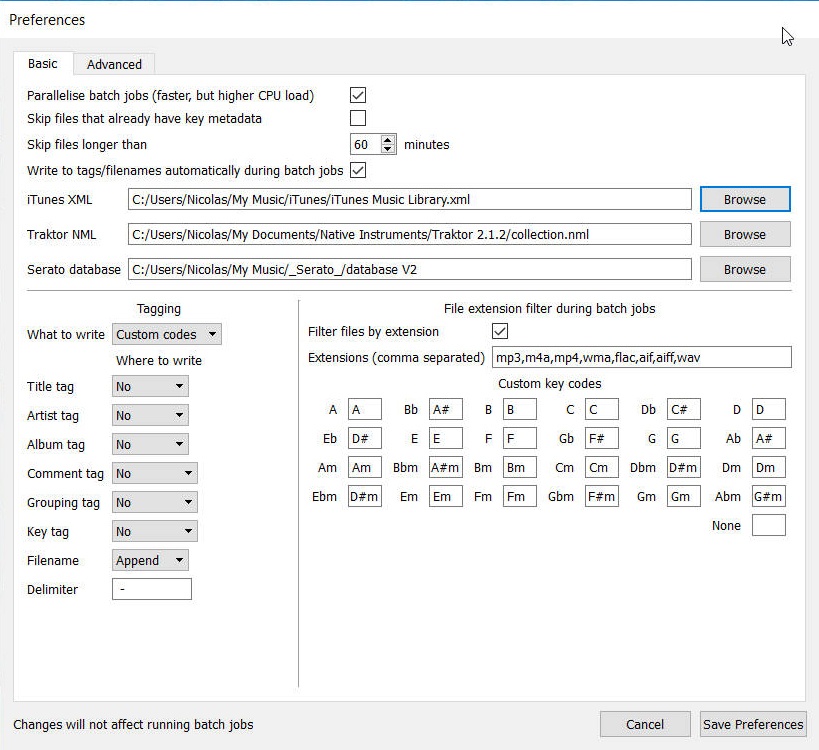Browse for the Serato database location

(x=744, y=269)
